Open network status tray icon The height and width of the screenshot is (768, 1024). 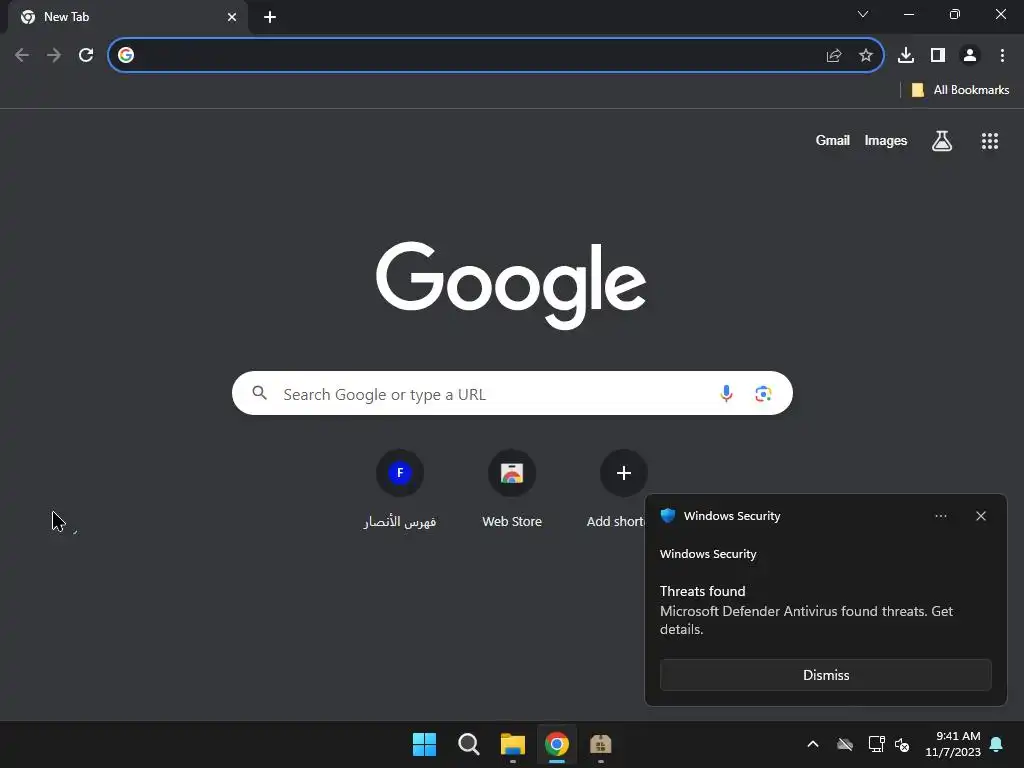tap(876, 744)
